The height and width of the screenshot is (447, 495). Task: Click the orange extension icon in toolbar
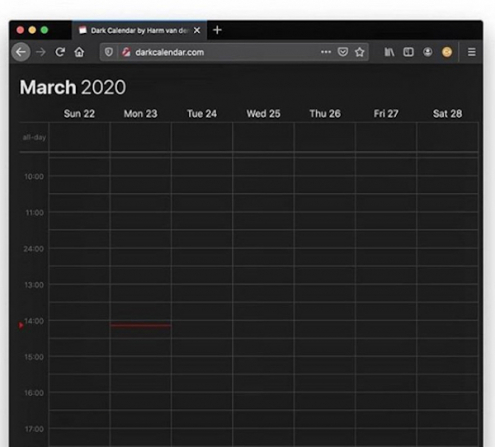447,52
